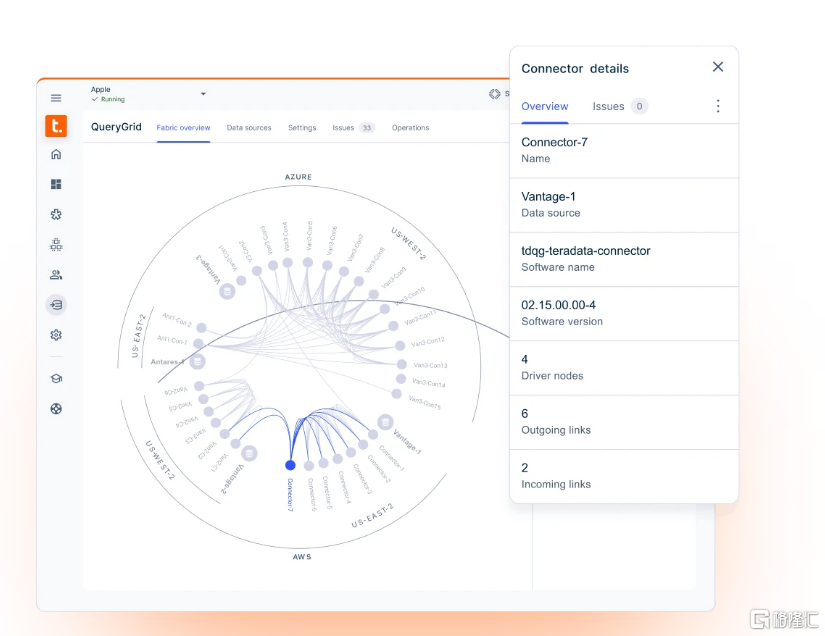Image resolution: width=825 pixels, height=636 pixels.
Task: Open the three-dot more options menu
Action: [x=718, y=106]
